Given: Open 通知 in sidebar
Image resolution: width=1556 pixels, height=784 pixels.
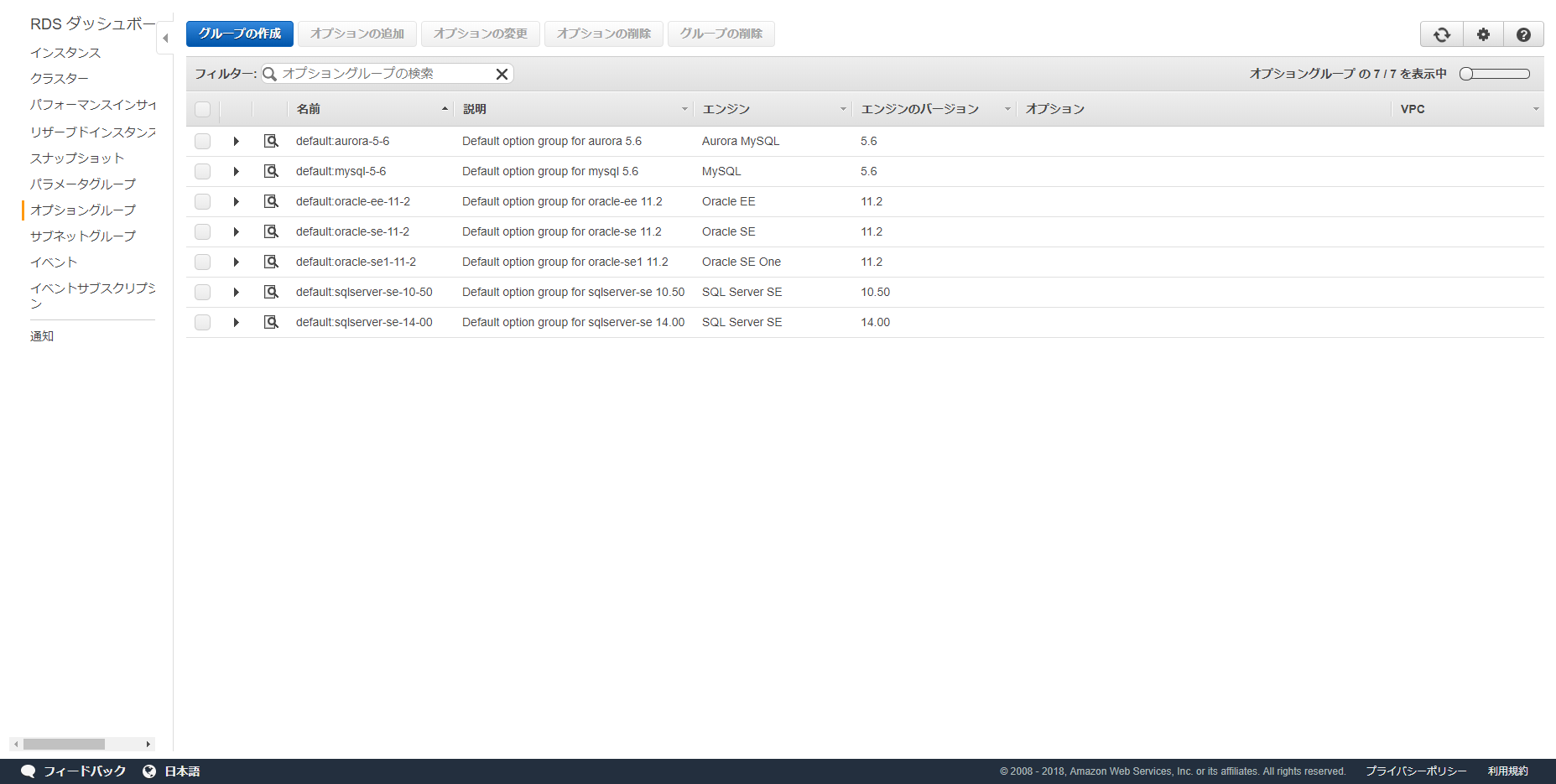Looking at the screenshot, I should point(42,336).
